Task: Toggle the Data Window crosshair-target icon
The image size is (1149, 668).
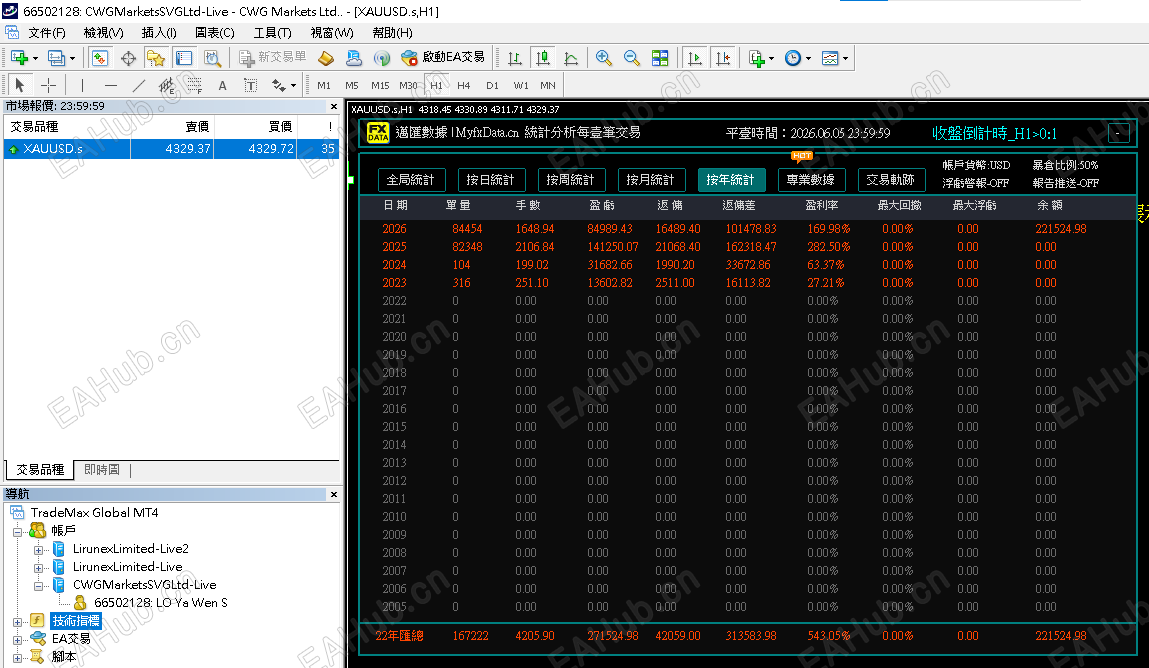Action: (x=128, y=58)
